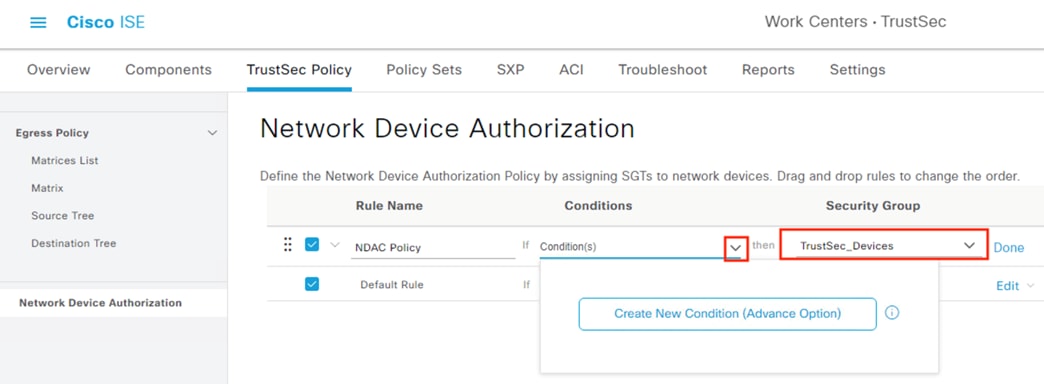Open Matrices List in sidebar
1044x384 pixels.
[65, 160]
